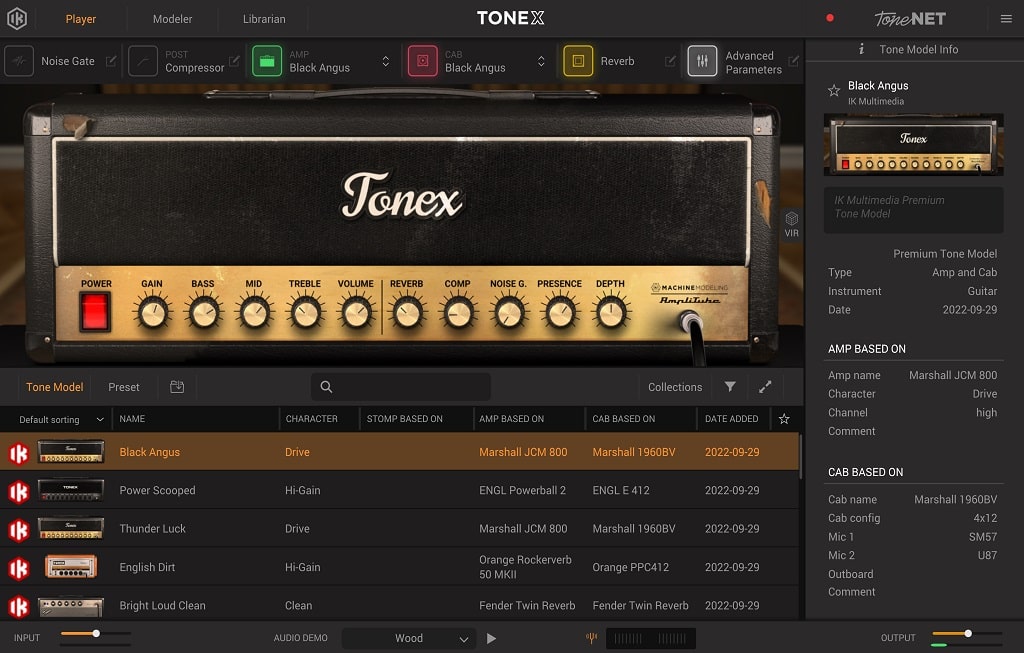Sort by the AMP BASED ON column header

[x=511, y=419]
